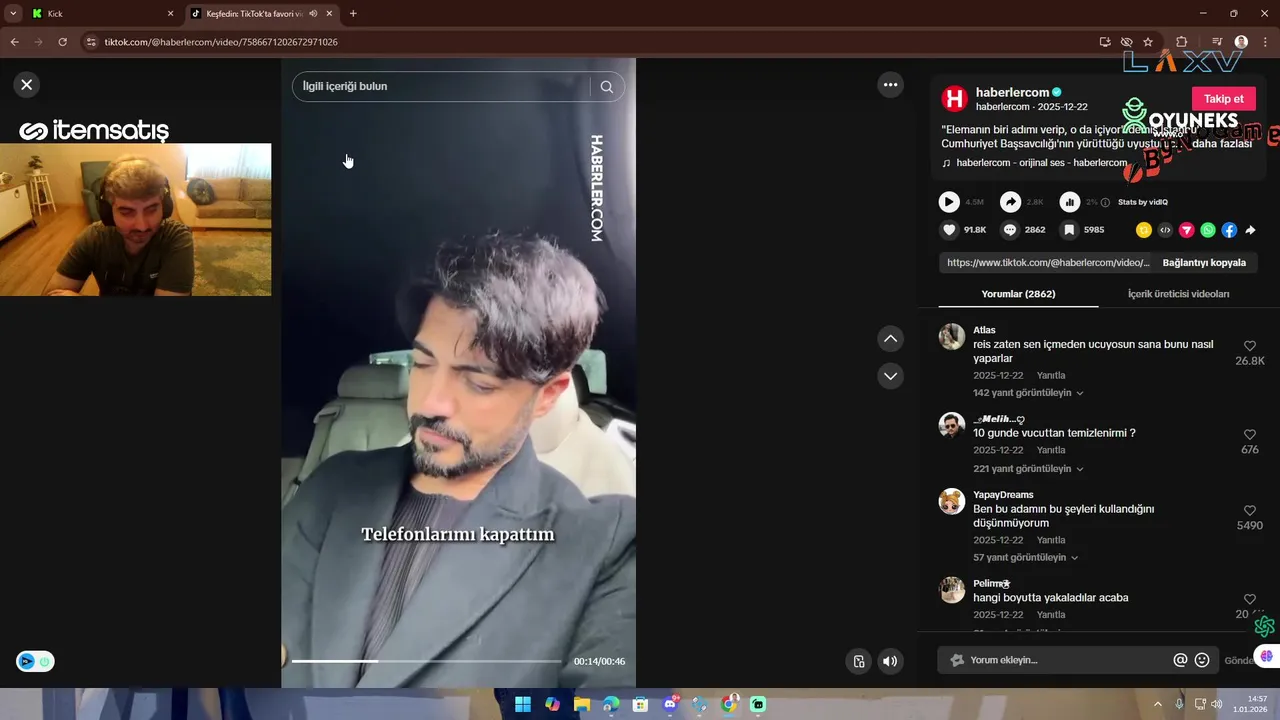Share video to Facebook
The width and height of the screenshot is (1280, 720).
tap(1229, 230)
